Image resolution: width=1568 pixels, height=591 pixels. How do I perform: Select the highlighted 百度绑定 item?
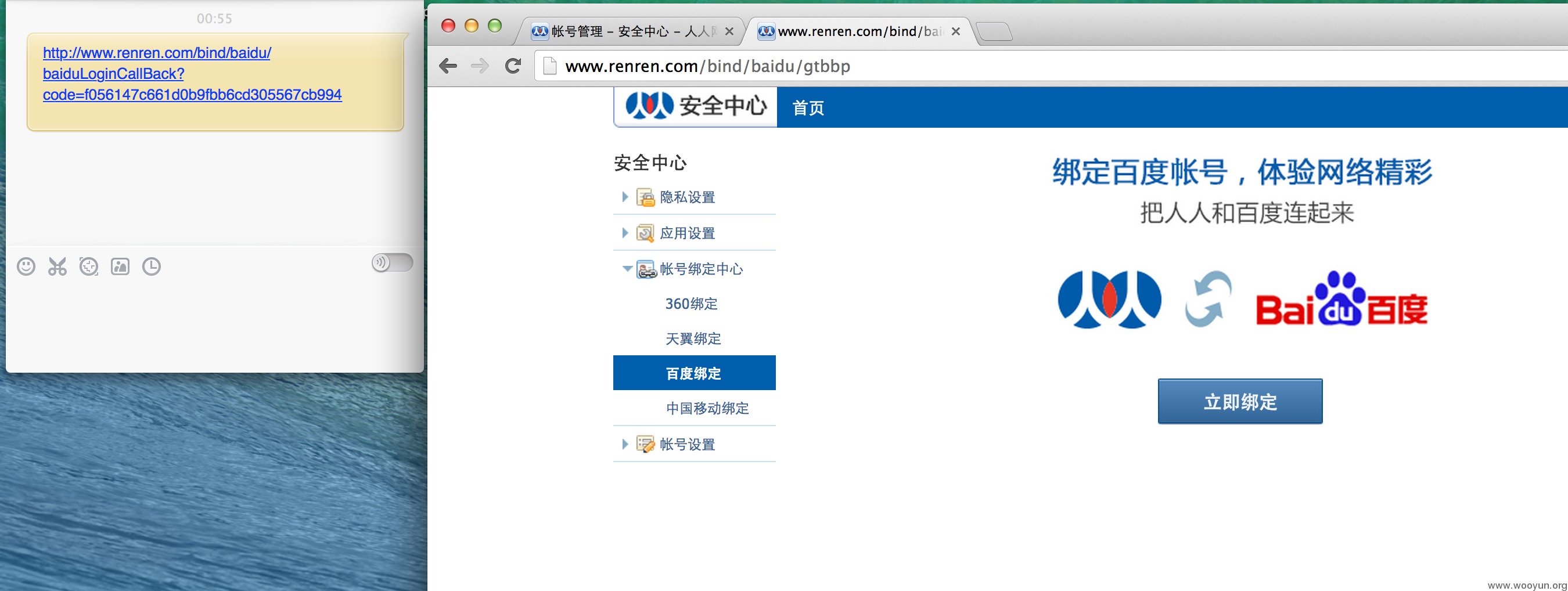click(x=694, y=373)
